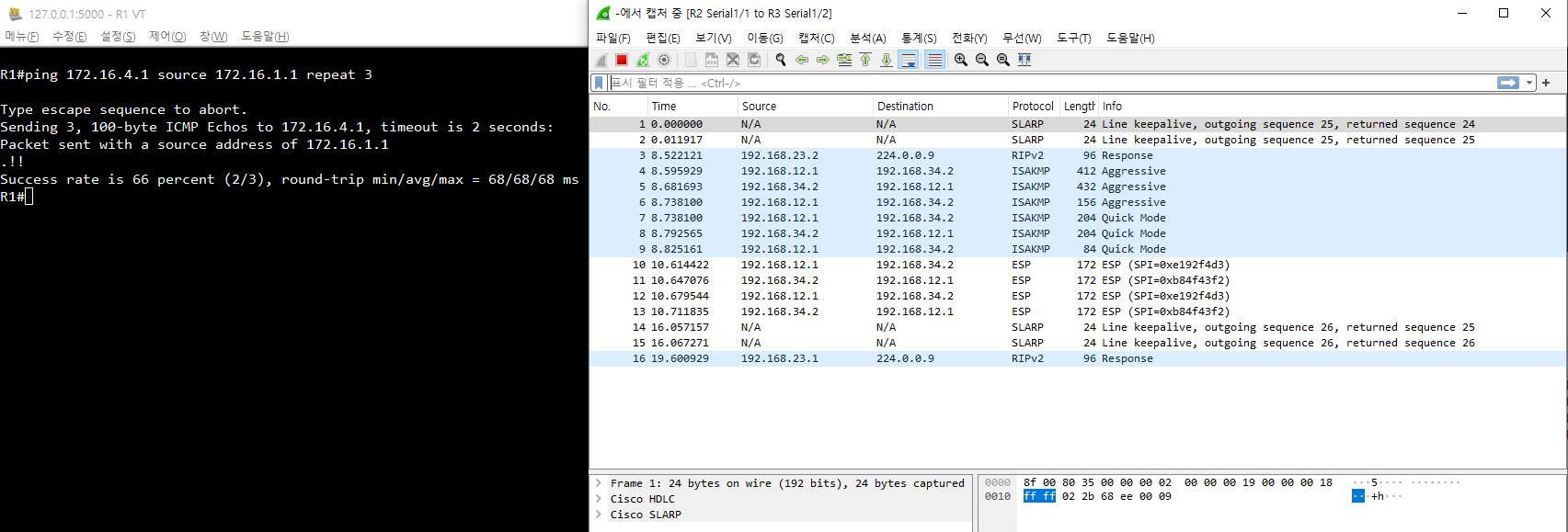Sort by Protocol column header
Screen dimensions: 1568x532
1034,107
